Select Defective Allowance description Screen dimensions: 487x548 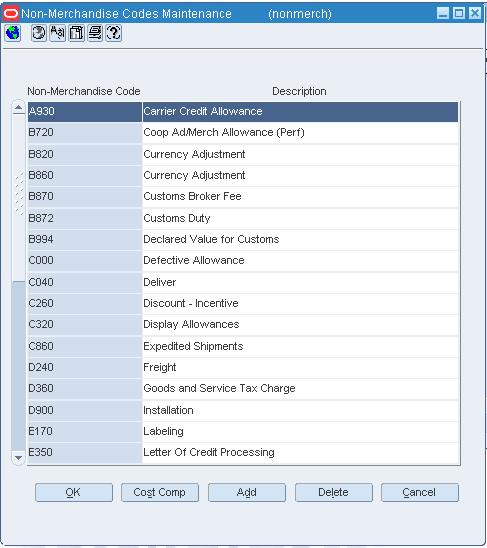[x=300, y=261]
